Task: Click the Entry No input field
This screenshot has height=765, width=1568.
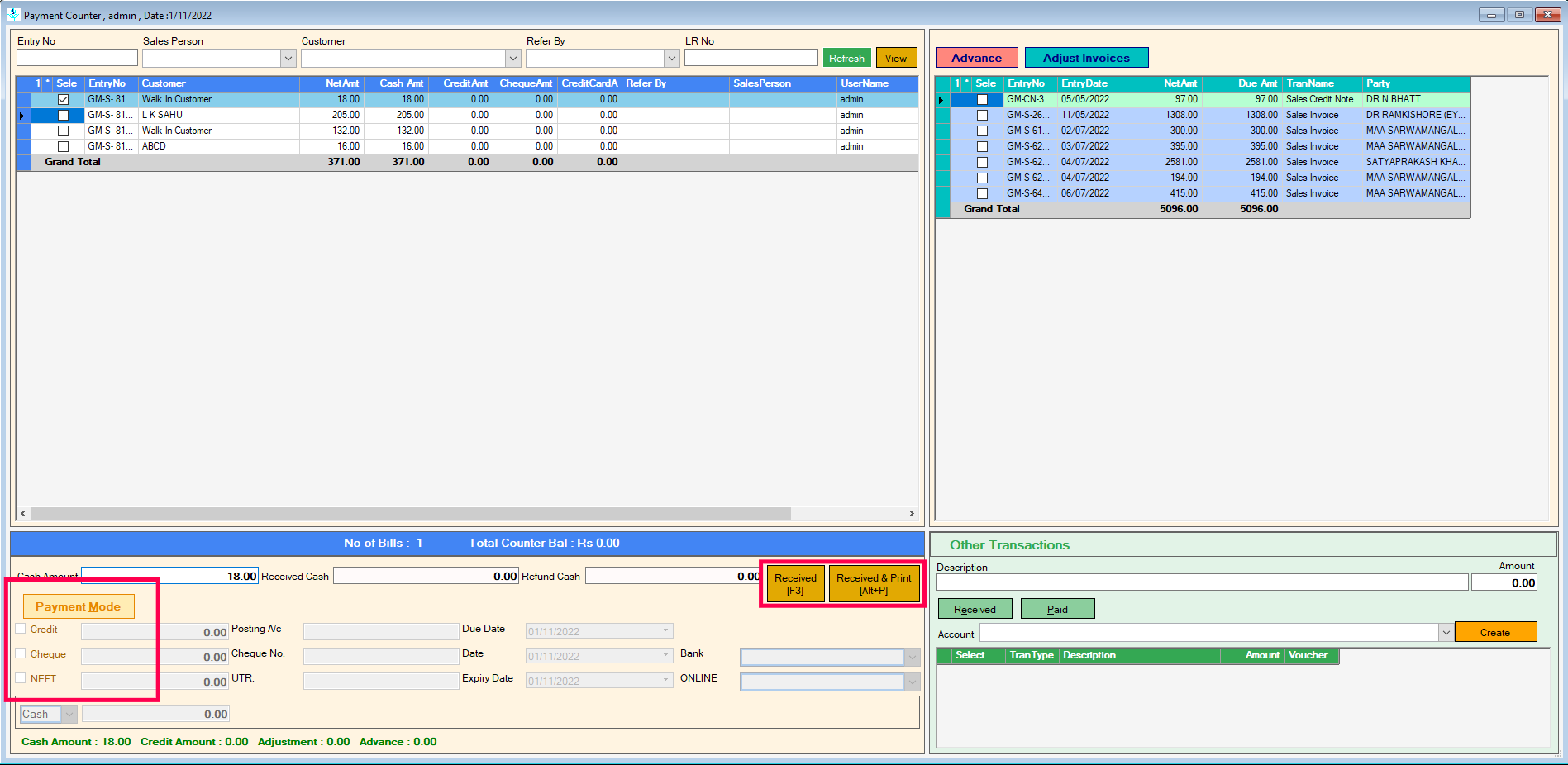Action: click(x=77, y=58)
